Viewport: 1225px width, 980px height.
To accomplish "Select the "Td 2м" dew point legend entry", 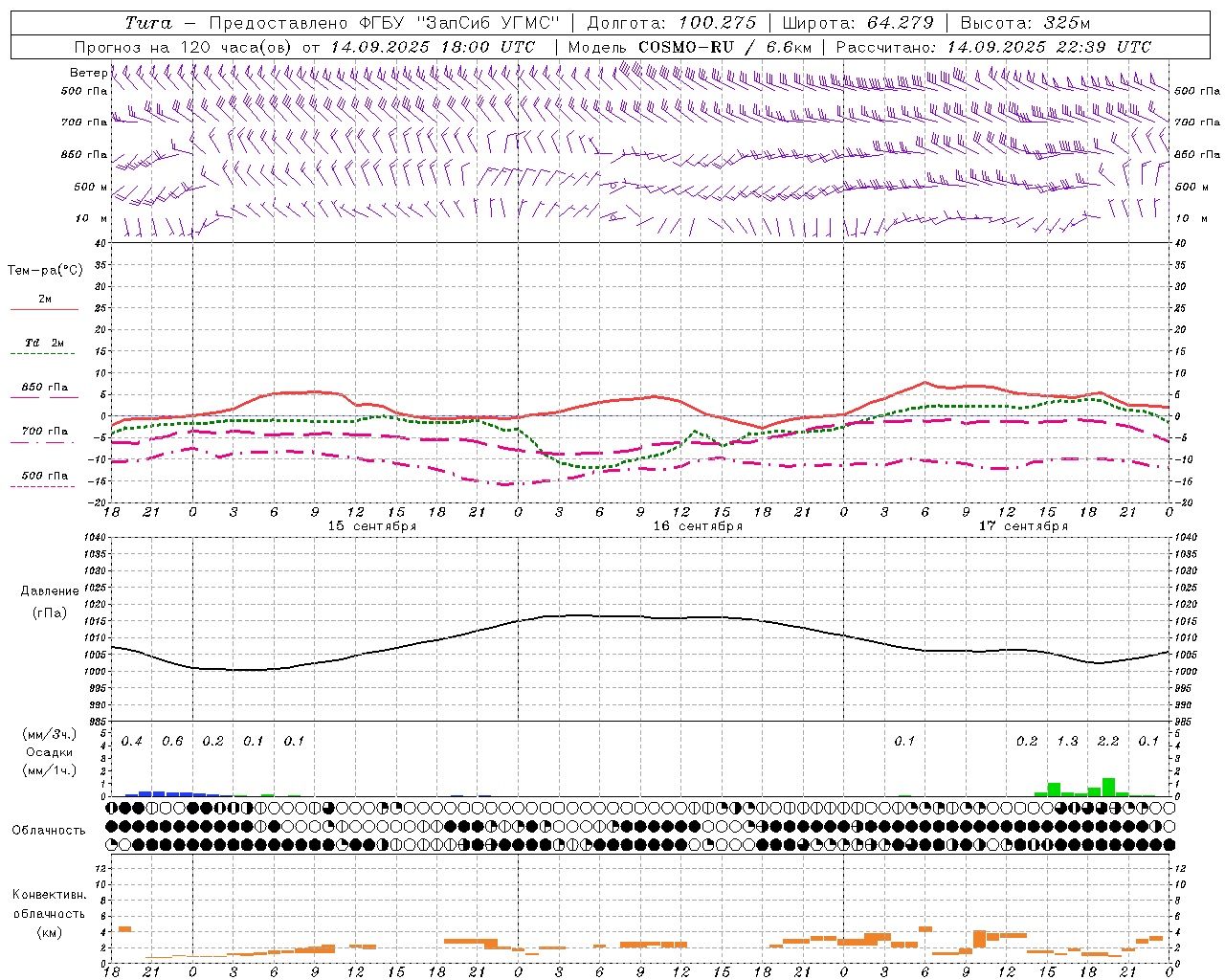I will pyautogui.click(x=44, y=343).
